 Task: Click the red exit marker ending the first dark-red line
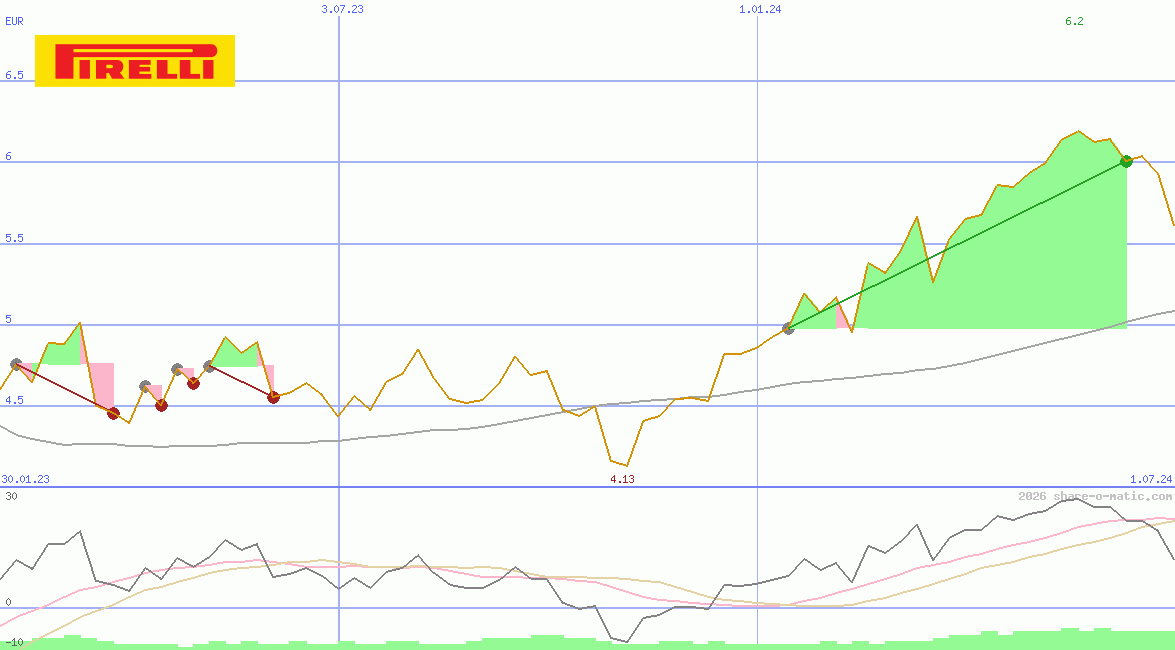[113, 413]
